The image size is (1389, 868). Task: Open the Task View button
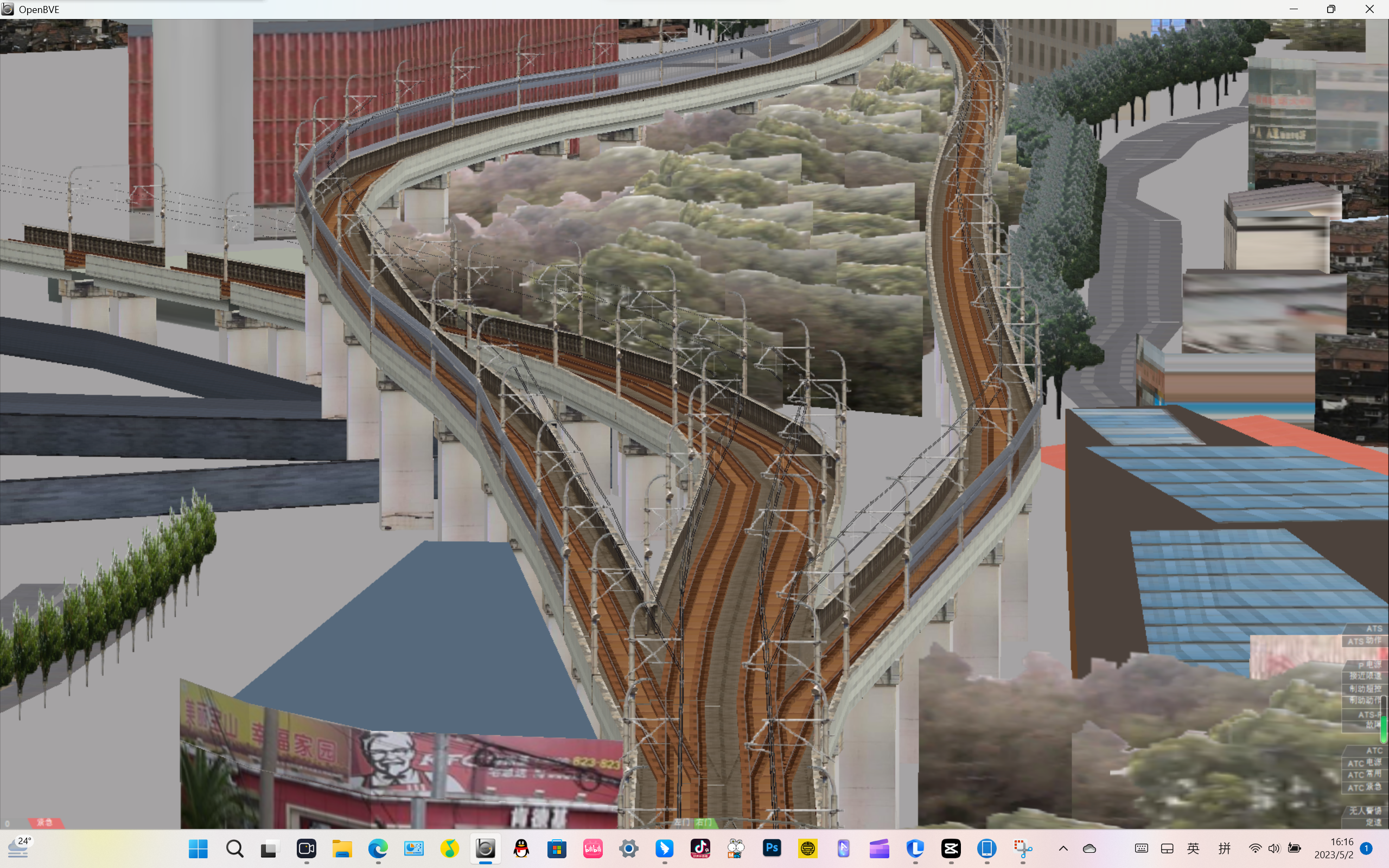click(270, 848)
